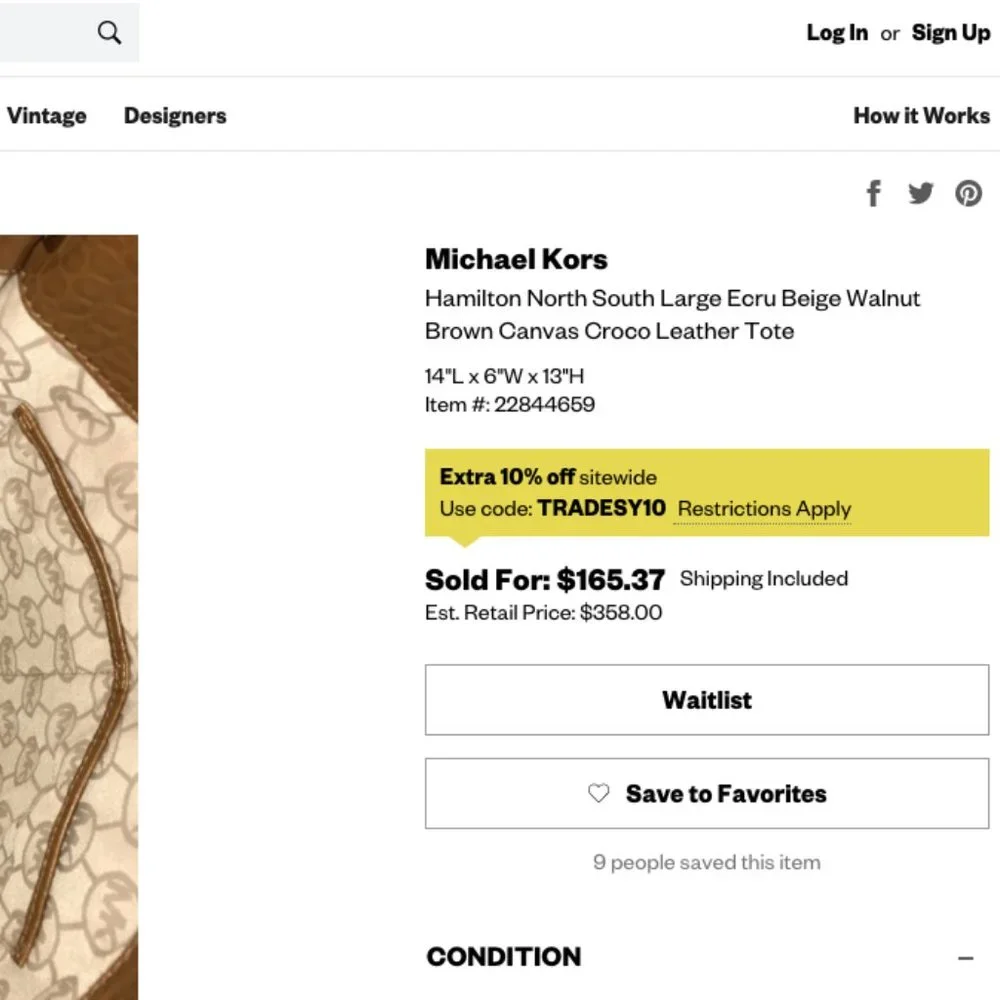The image size is (1000, 1000).
Task: Click the search magnifier icon
Action: coord(109,33)
